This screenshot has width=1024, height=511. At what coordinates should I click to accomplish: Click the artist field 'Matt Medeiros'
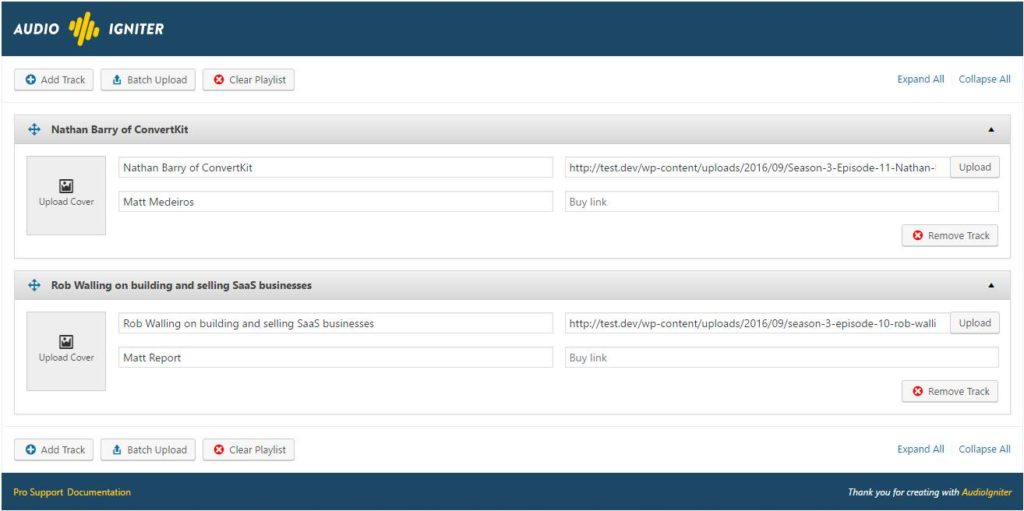(x=336, y=202)
